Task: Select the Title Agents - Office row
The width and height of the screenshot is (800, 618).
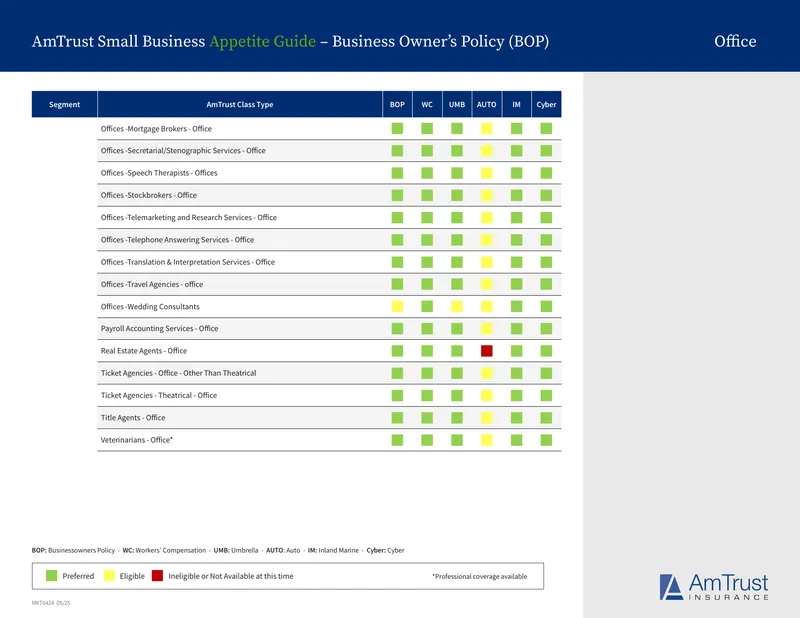Action: click(329, 417)
